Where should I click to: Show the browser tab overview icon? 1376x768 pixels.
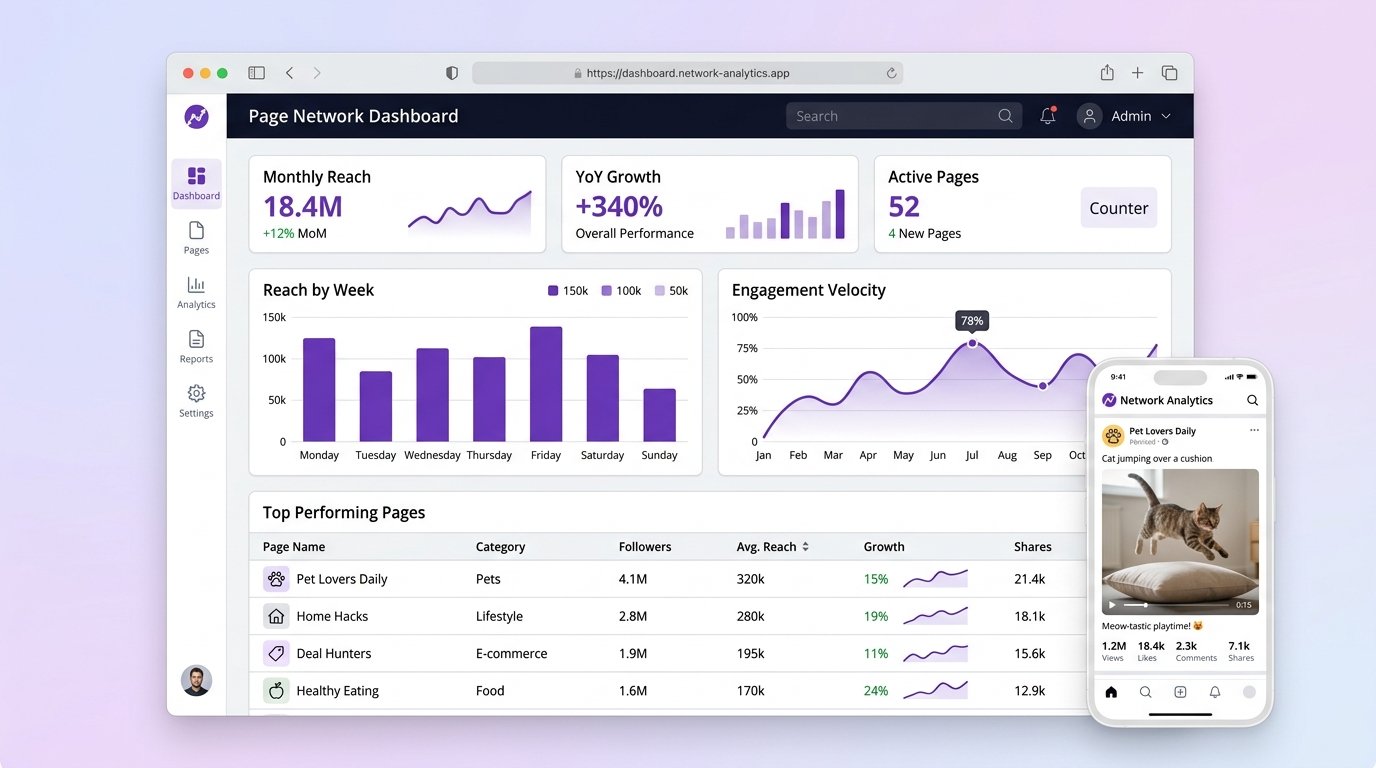pyautogui.click(x=1169, y=73)
